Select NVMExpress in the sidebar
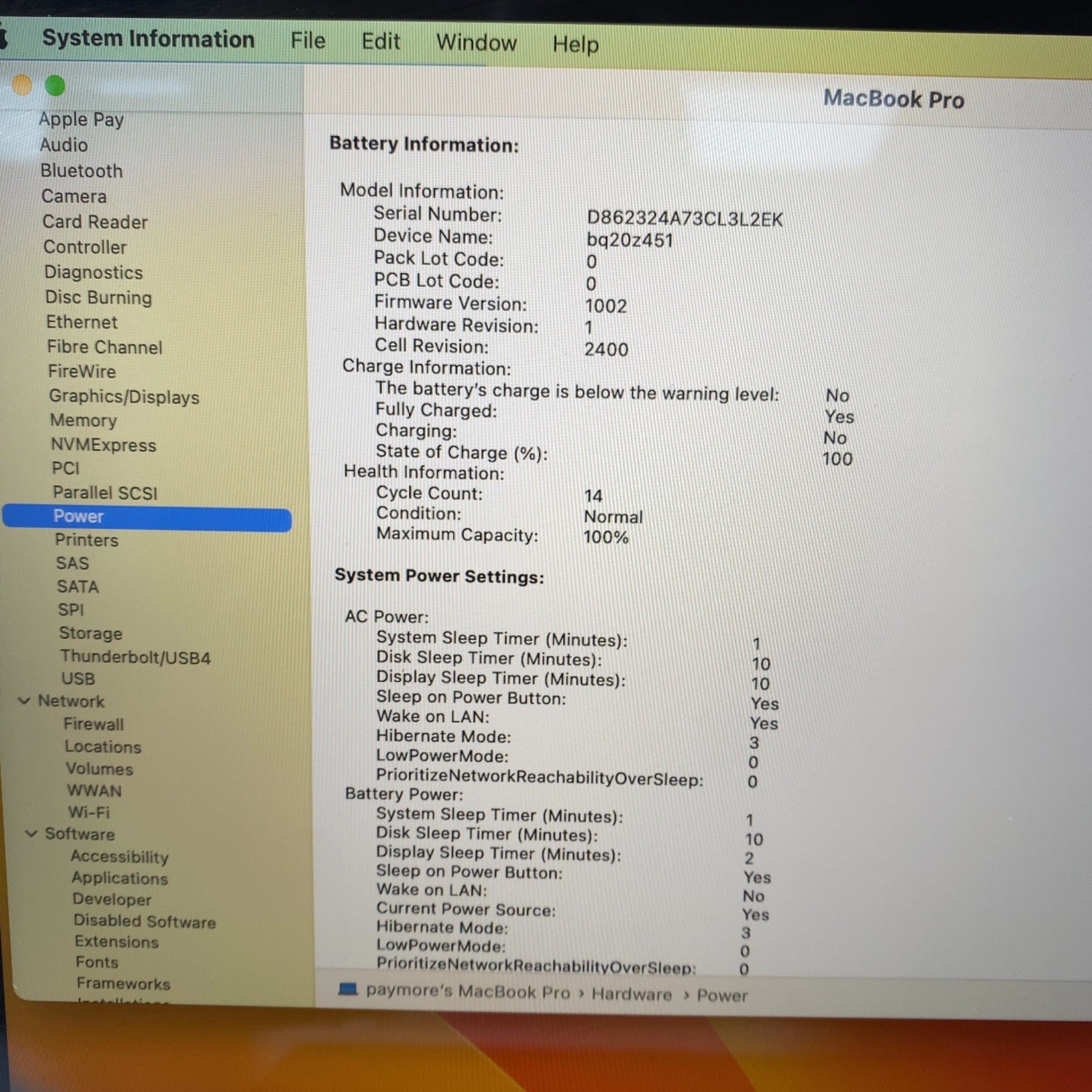1092x1092 pixels. [x=103, y=445]
